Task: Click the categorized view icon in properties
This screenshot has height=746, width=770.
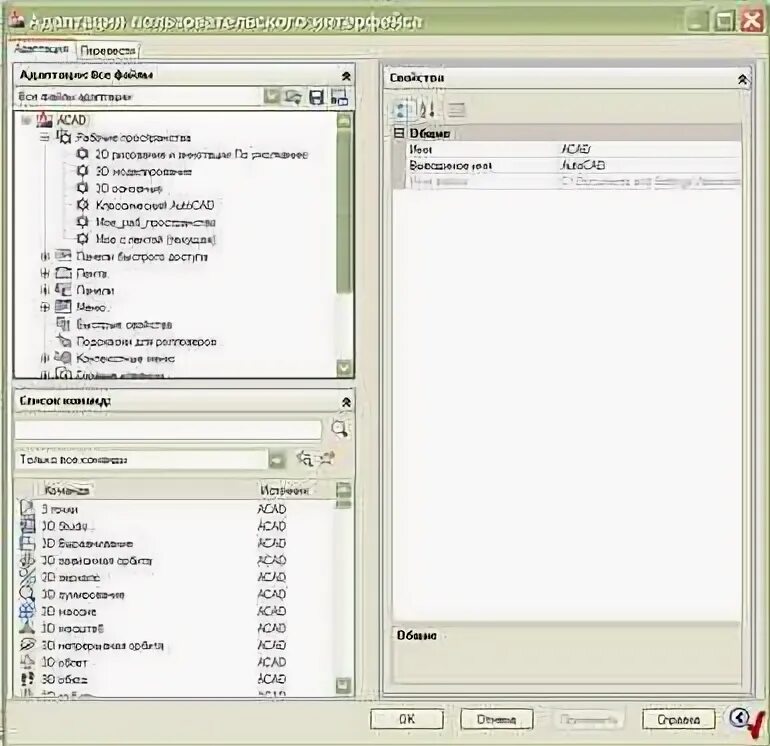Action: (402, 110)
